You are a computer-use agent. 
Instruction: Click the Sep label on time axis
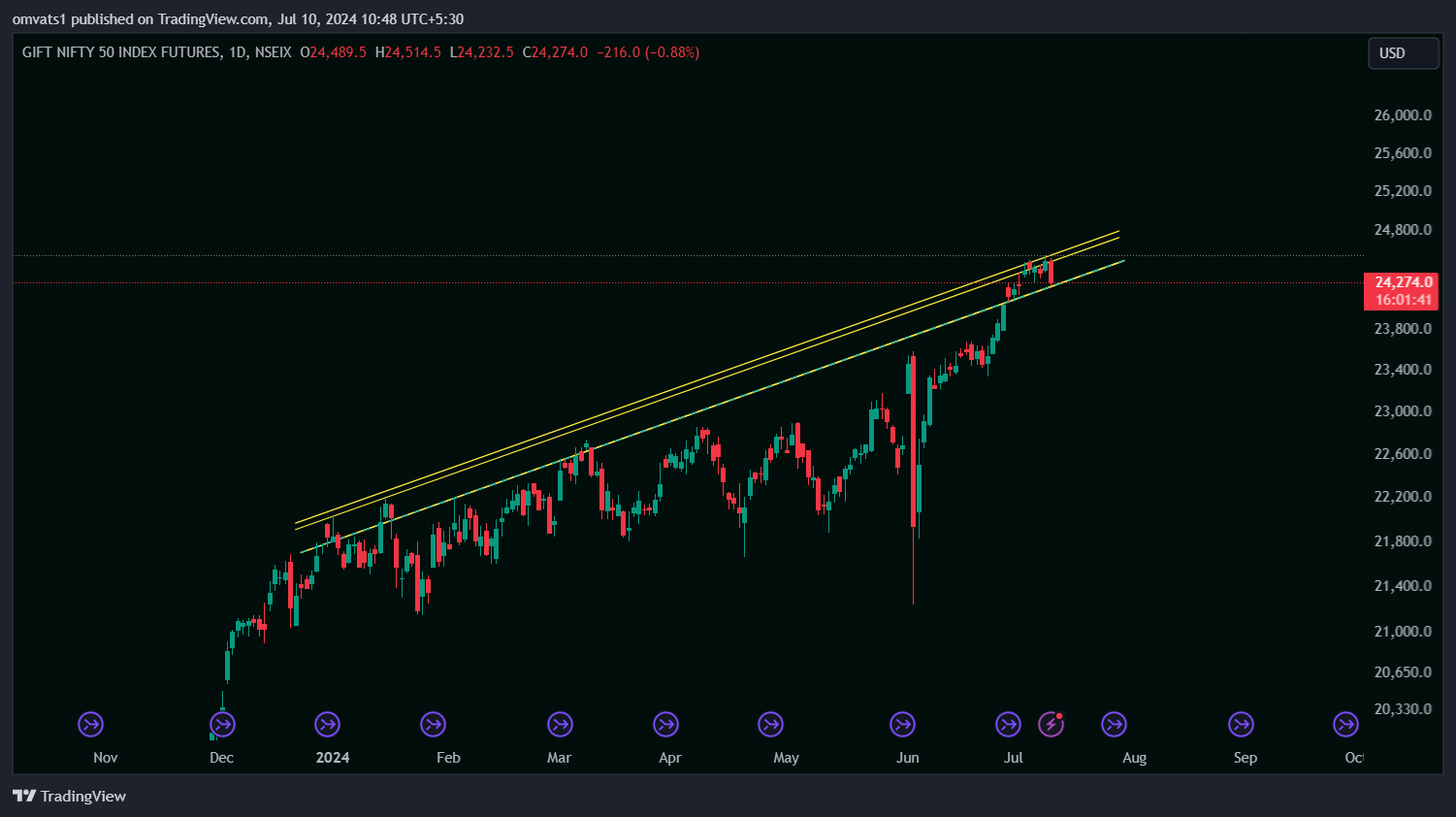pos(1245,758)
